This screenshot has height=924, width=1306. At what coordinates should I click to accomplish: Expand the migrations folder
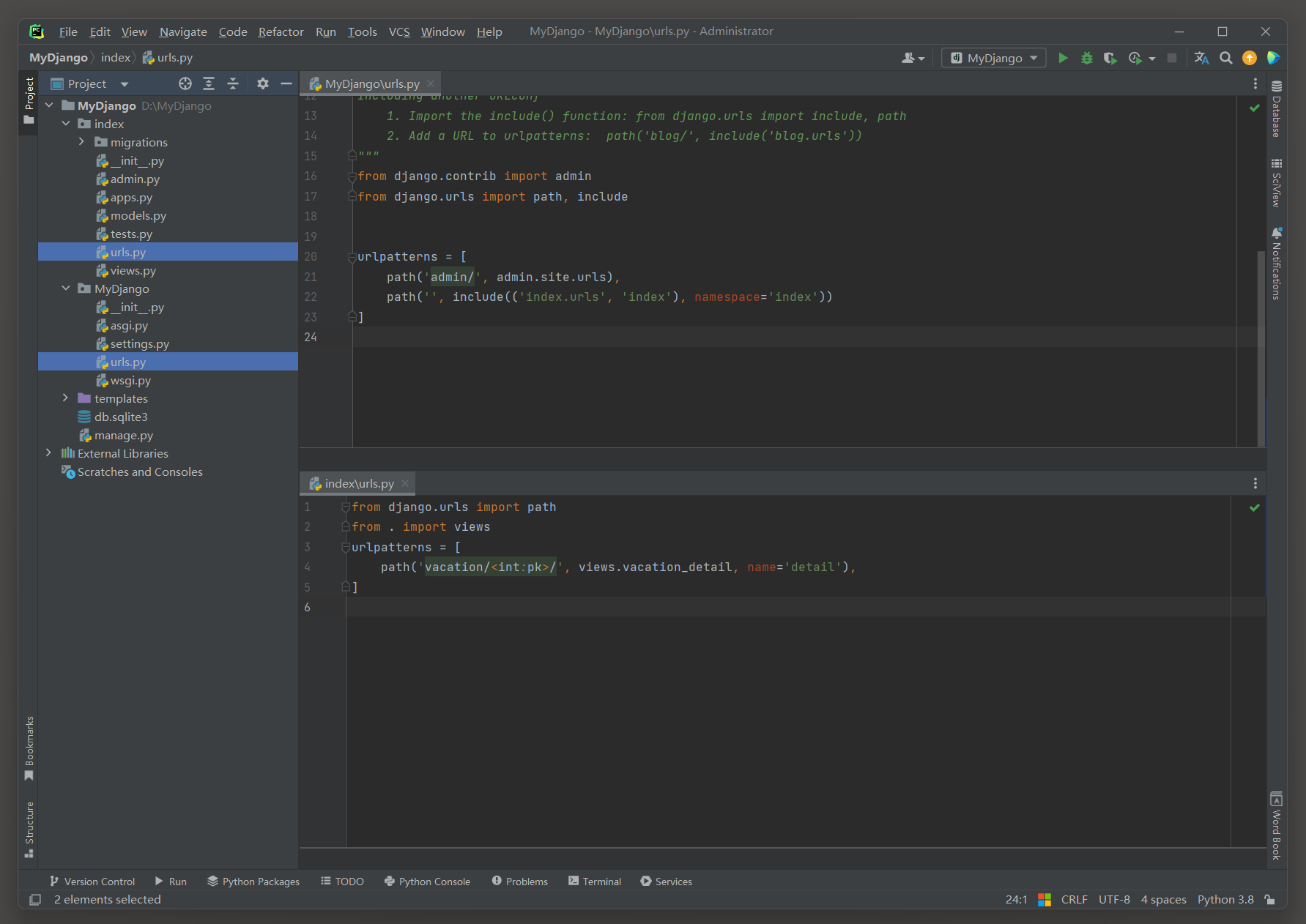point(82,142)
